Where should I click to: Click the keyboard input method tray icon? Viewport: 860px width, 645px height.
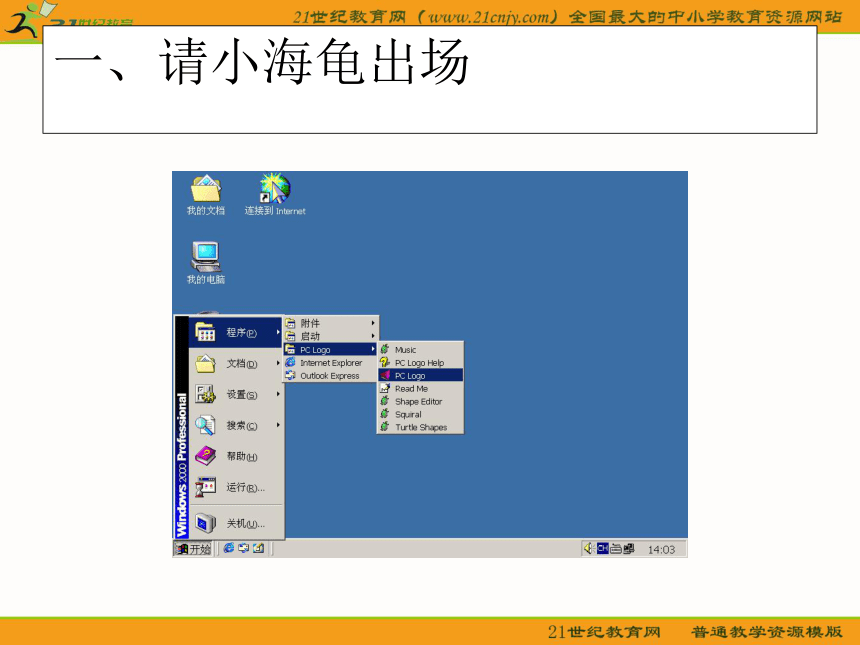point(616,548)
